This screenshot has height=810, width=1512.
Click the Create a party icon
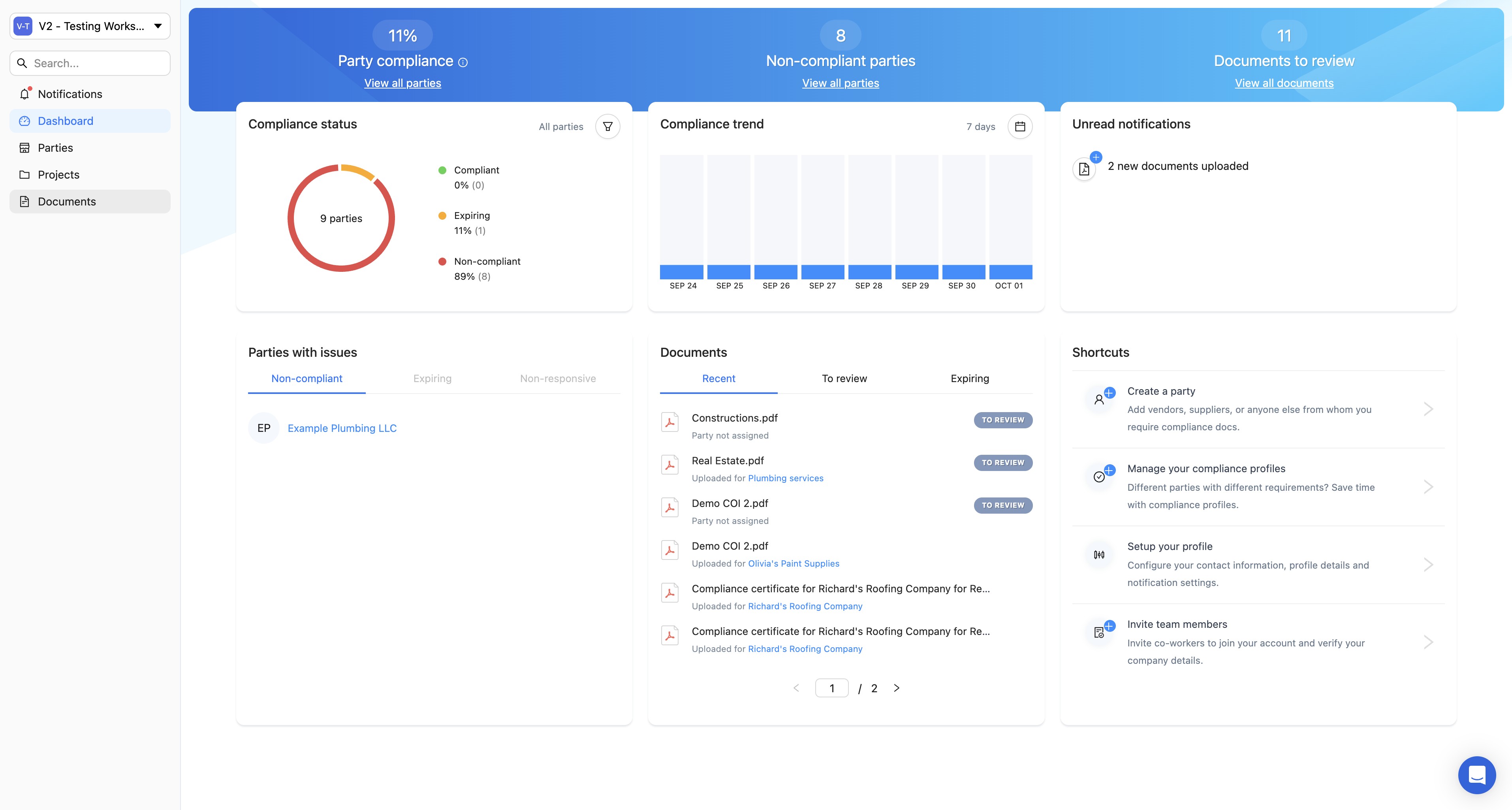click(x=1099, y=399)
